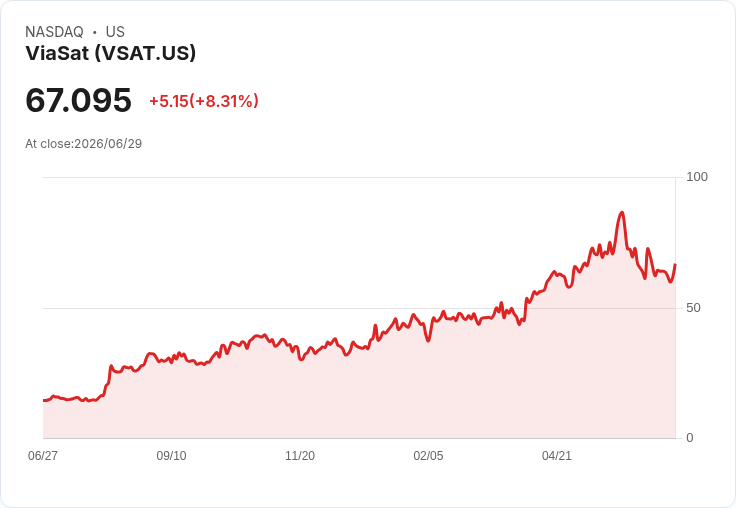The width and height of the screenshot is (736, 508).
Task: Click the 02/05 x-axis date label
Action: [x=428, y=456]
